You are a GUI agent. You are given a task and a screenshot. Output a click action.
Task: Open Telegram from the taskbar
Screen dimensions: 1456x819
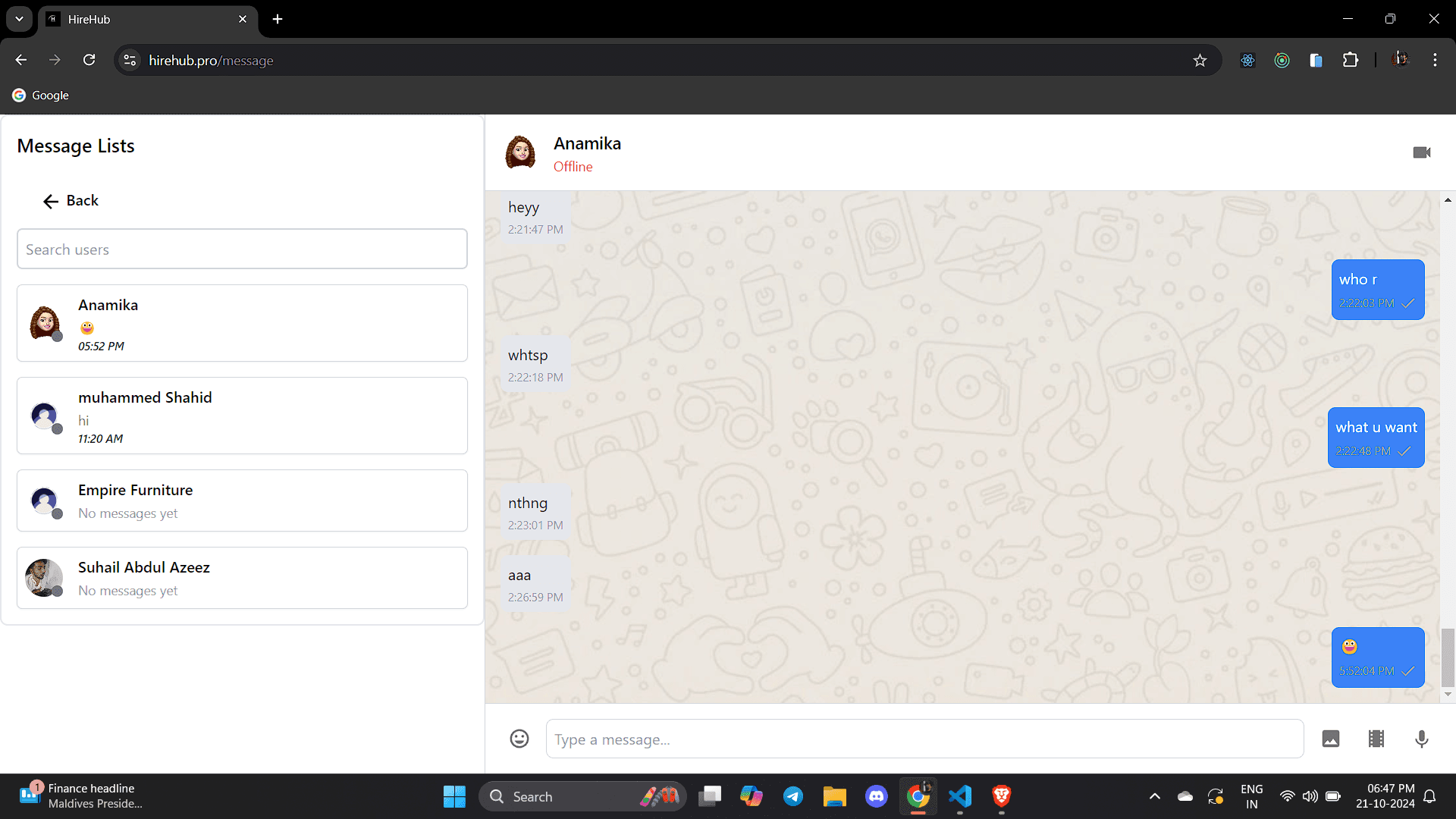point(793,796)
